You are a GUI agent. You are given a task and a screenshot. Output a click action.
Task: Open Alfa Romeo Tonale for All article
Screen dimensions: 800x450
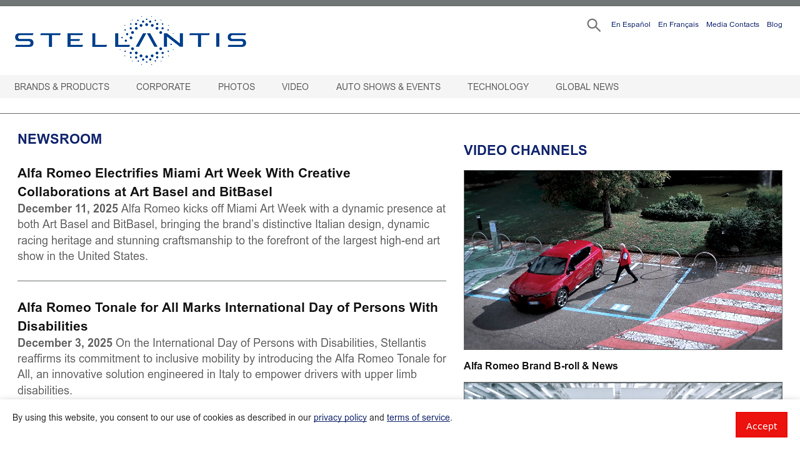click(228, 316)
